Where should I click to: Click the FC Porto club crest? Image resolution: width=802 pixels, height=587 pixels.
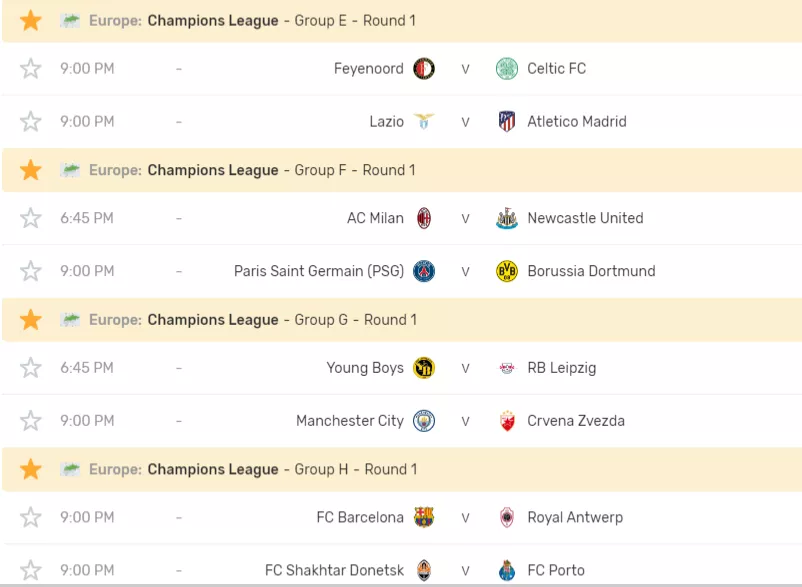tap(507, 570)
